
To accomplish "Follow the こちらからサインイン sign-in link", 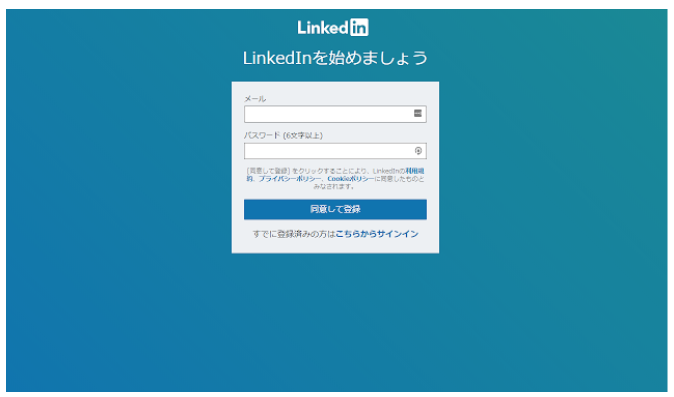I will coord(377,234).
